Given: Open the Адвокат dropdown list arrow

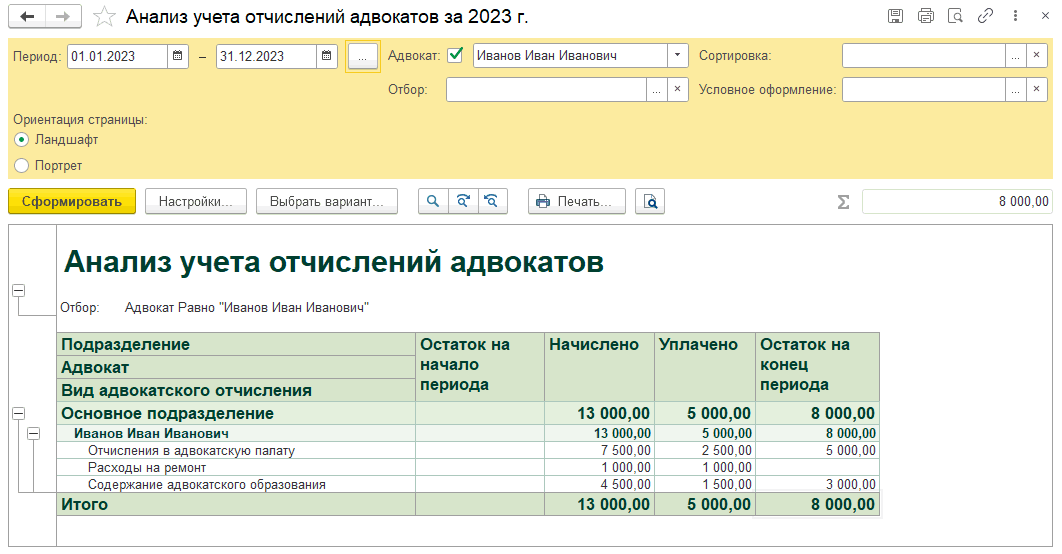Looking at the screenshot, I should click(x=678, y=56).
